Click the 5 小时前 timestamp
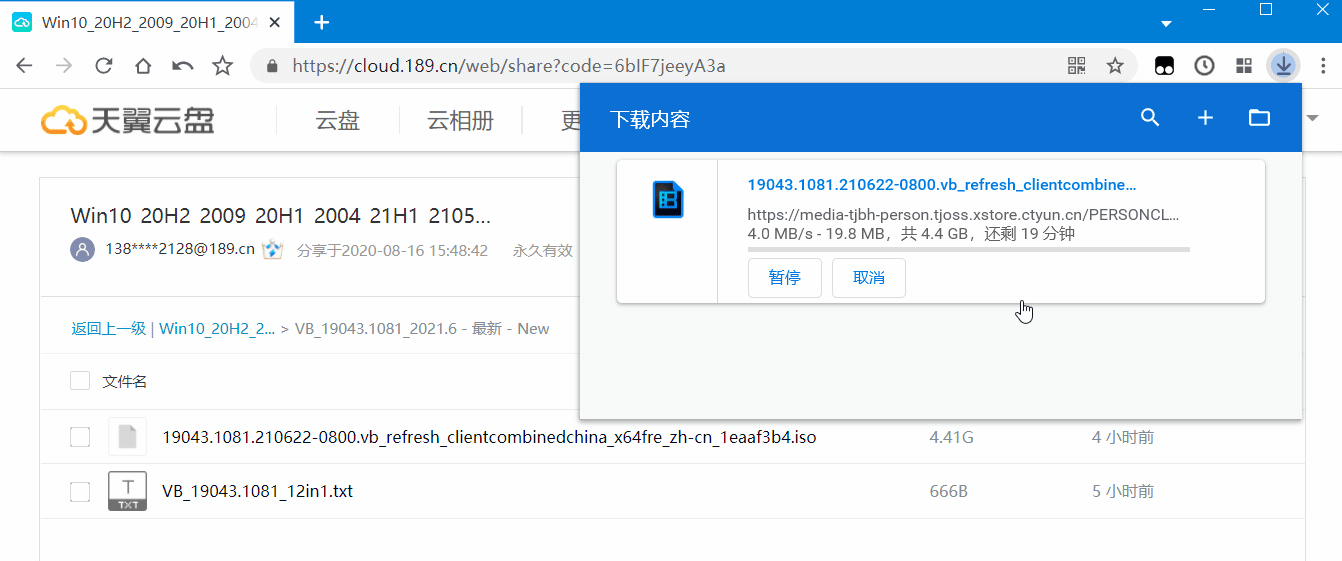Viewport: 1342px width, 561px height. click(x=1122, y=491)
